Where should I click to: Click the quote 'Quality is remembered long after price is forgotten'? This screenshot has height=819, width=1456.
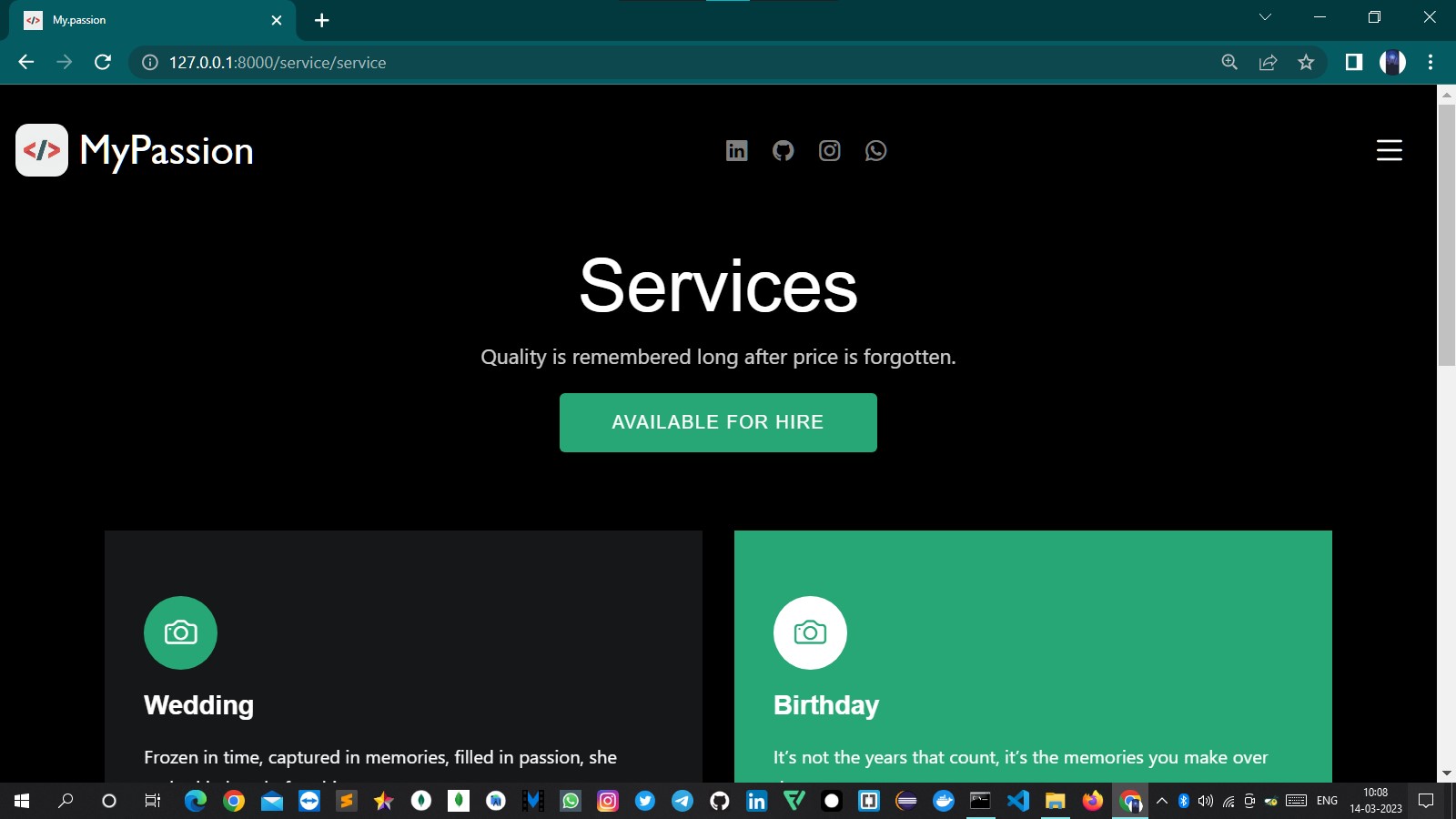click(x=718, y=357)
